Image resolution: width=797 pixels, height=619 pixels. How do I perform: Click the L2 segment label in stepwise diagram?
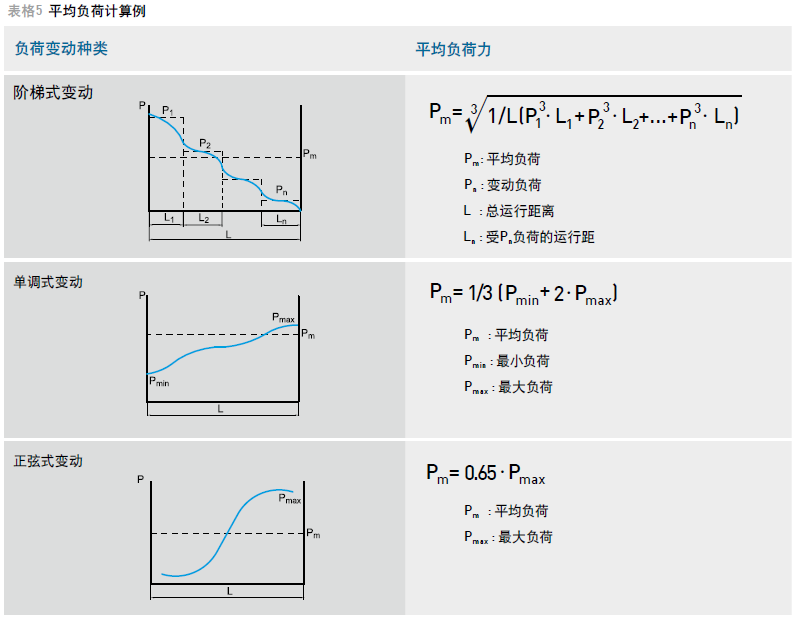203,217
